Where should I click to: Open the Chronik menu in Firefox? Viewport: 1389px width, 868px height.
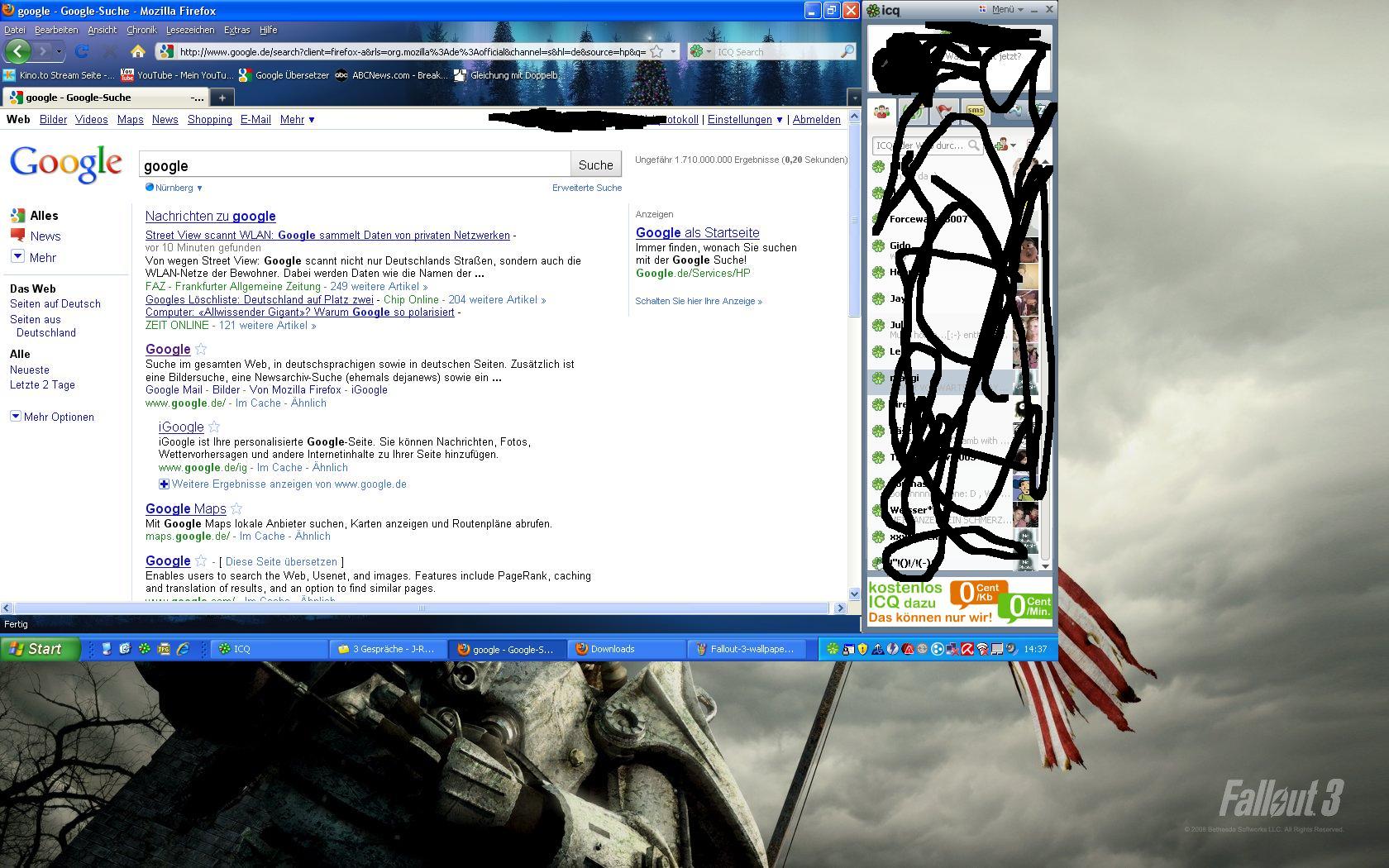pos(141,30)
